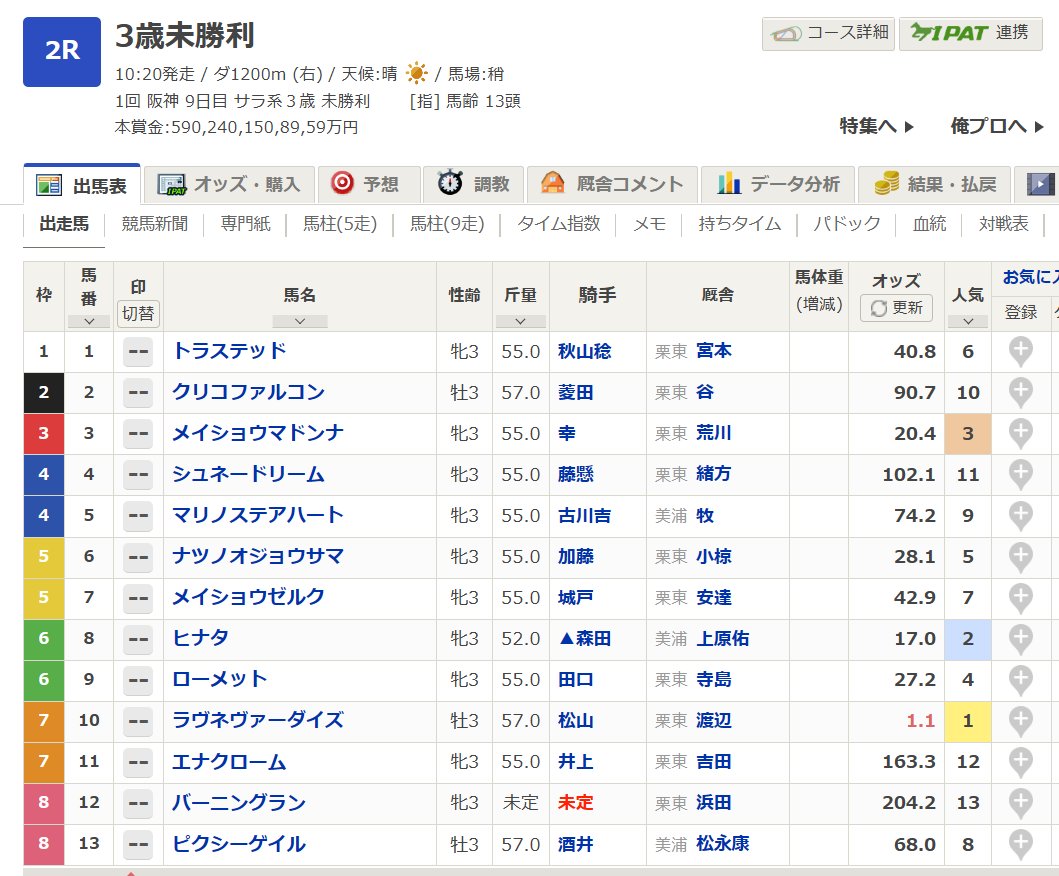The width and height of the screenshot is (1059, 876).
Task: Add メイショウゼルク to favorites with plus pin
Action: (1020, 598)
